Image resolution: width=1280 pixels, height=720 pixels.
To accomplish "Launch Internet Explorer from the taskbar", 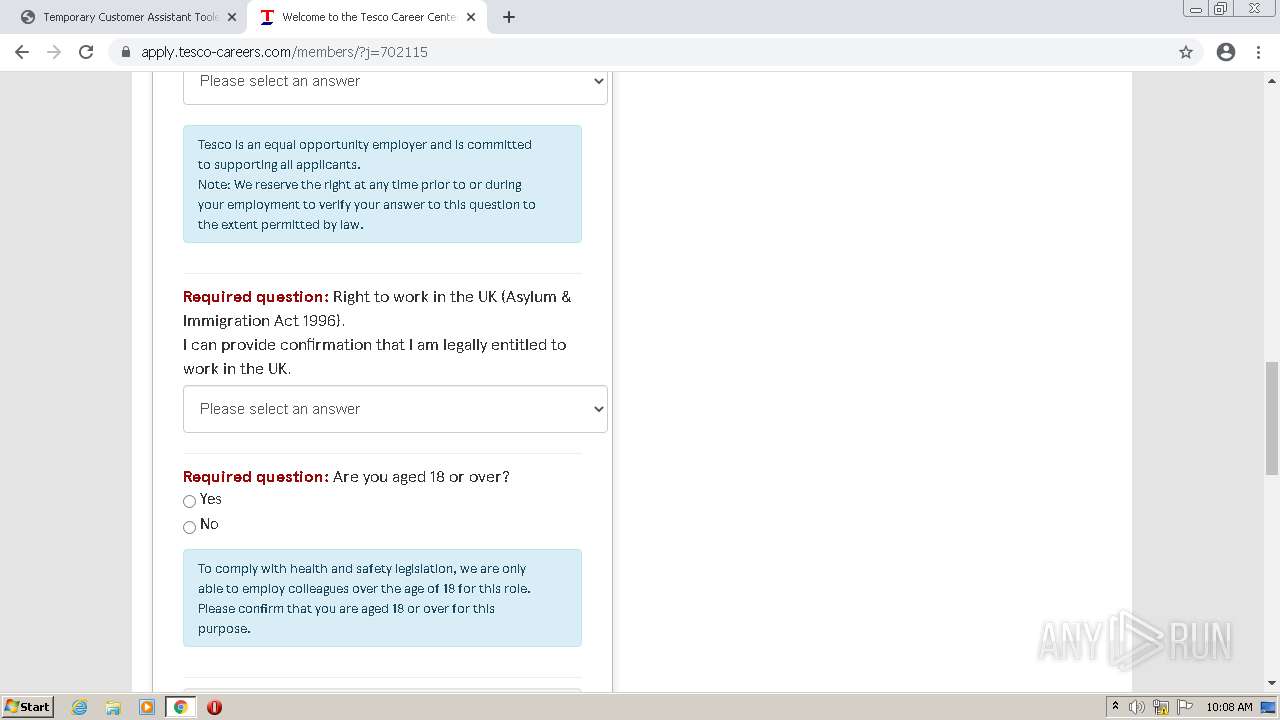I will pyautogui.click(x=80, y=707).
